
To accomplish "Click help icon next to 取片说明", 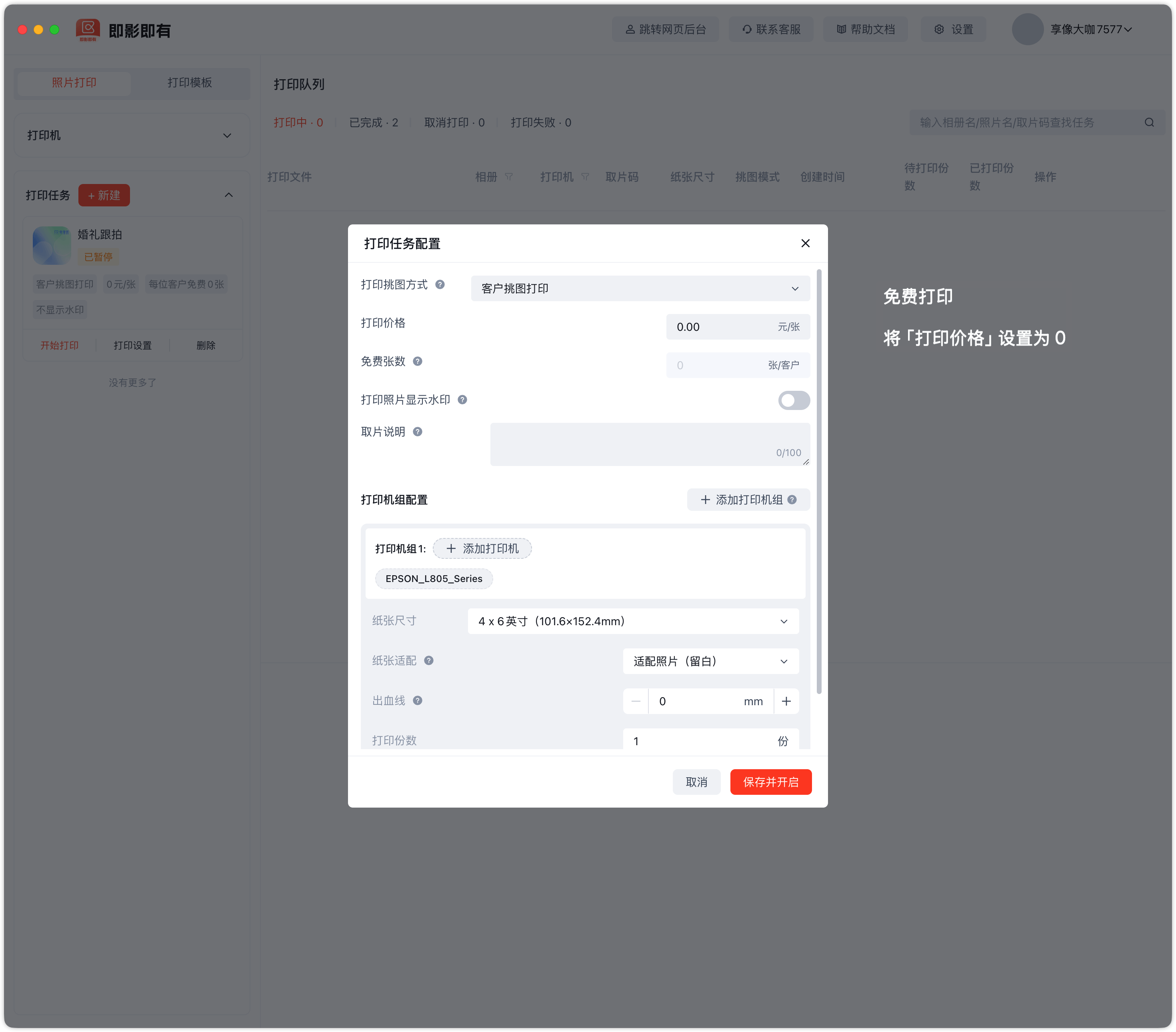I will coord(418,432).
